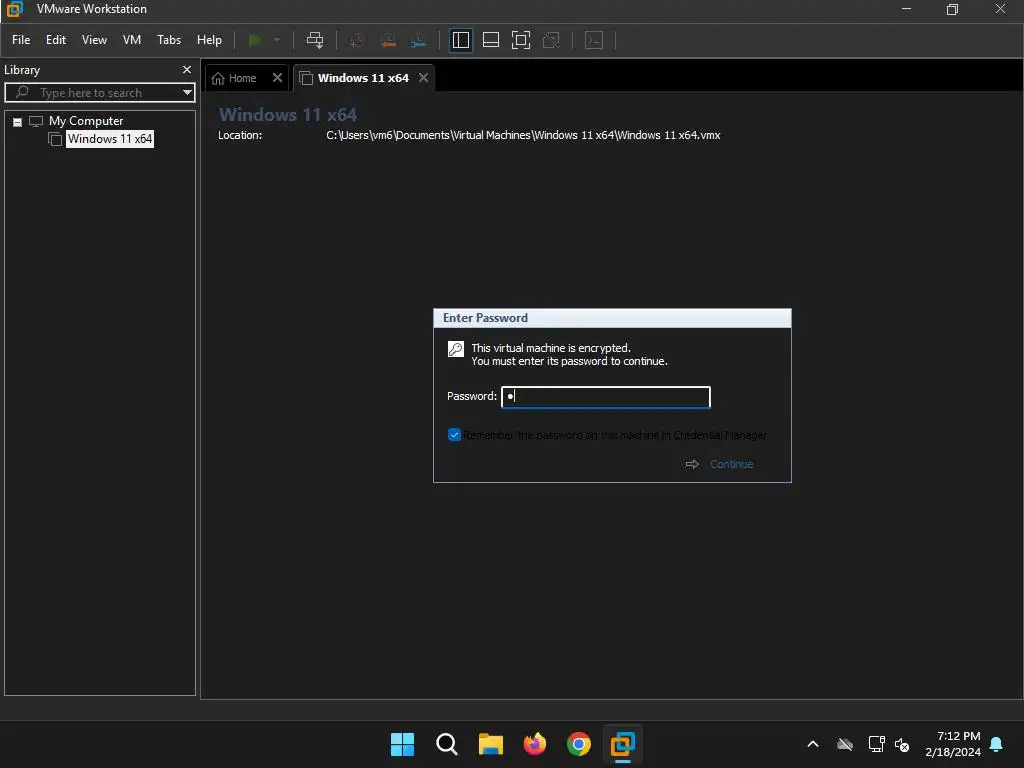The image size is (1024, 768).
Task: Click the console view toolbar icon
Action: pos(594,40)
